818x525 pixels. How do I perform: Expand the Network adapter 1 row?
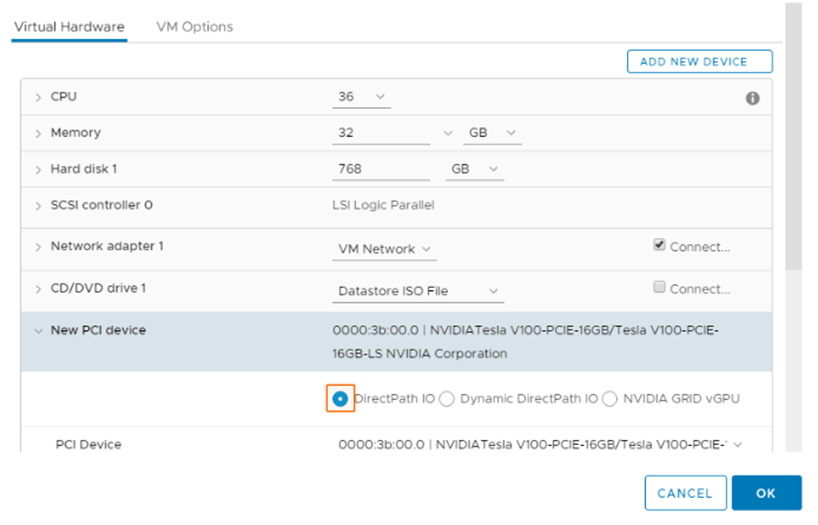tap(38, 246)
